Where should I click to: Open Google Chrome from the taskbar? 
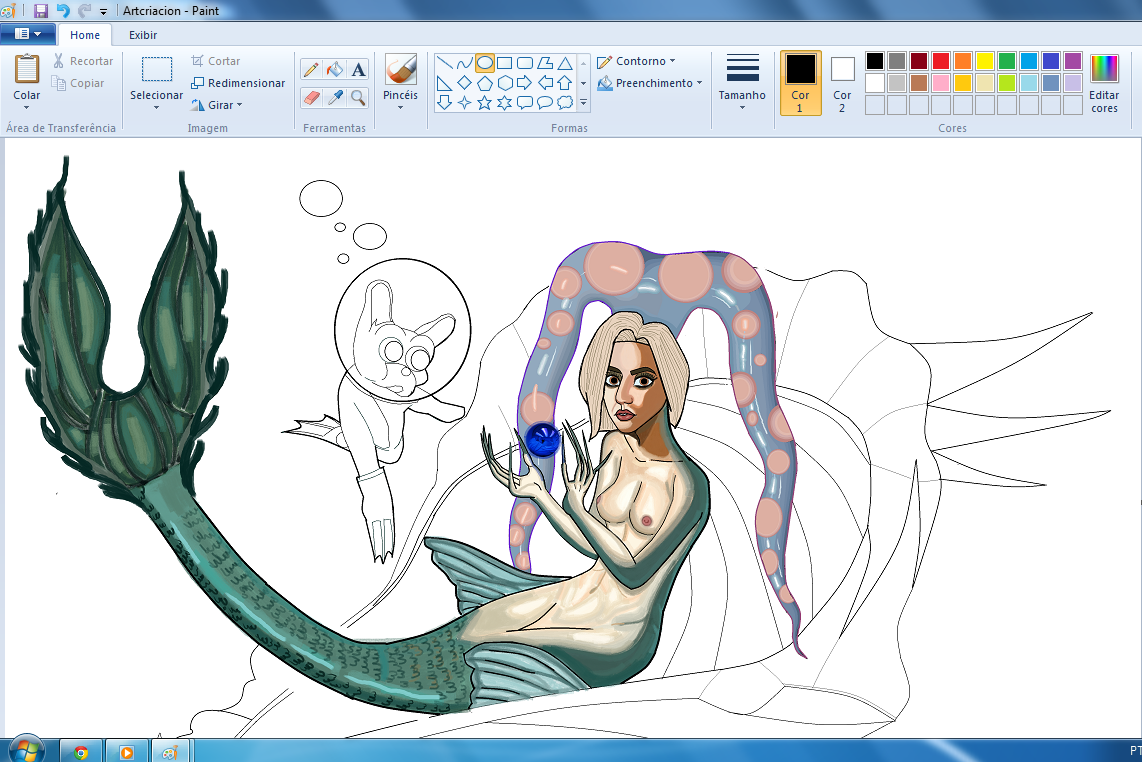pos(81,752)
